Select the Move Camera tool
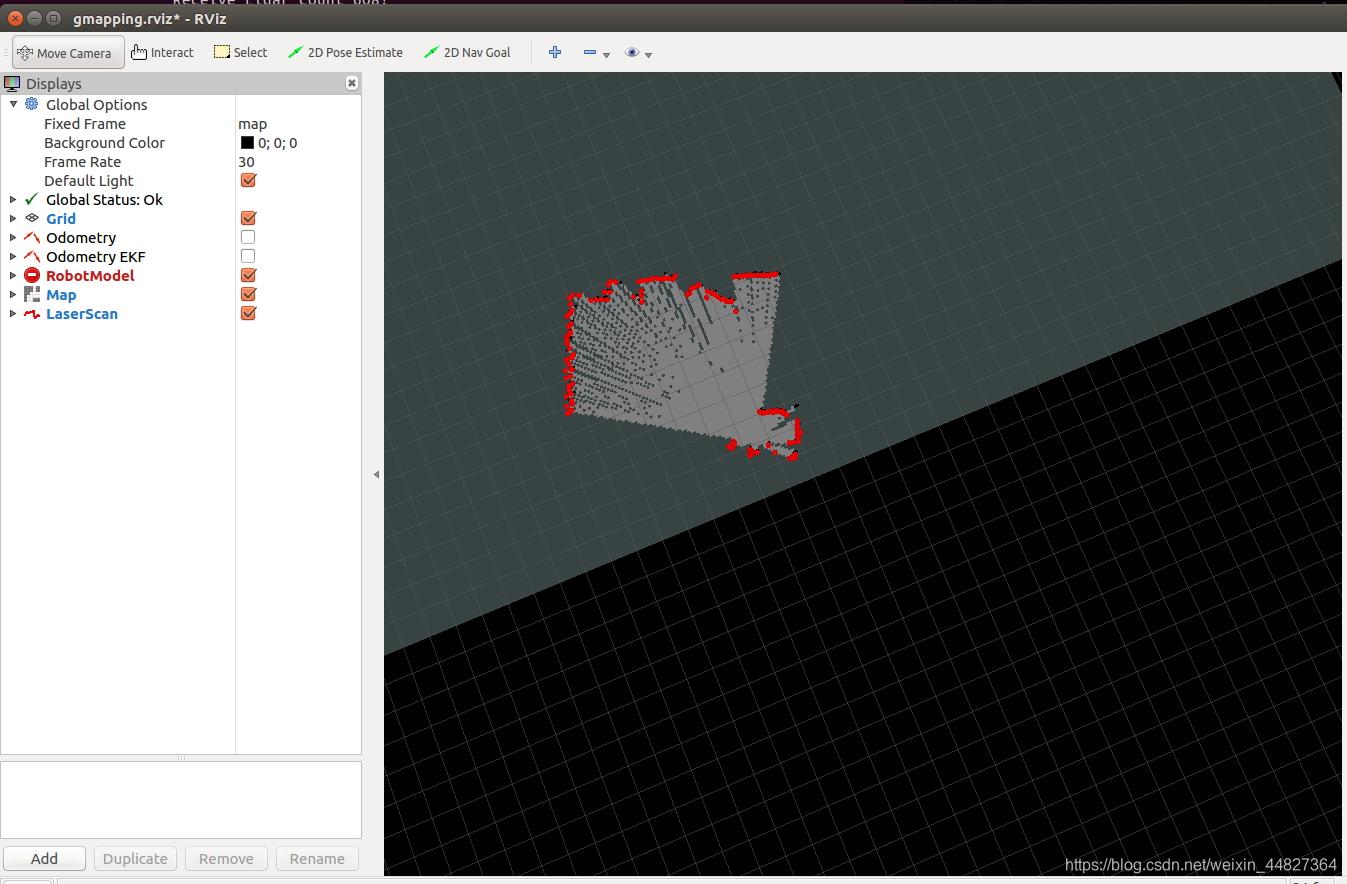Image resolution: width=1347 pixels, height=884 pixels. pyautogui.click(x=68, y=53)
